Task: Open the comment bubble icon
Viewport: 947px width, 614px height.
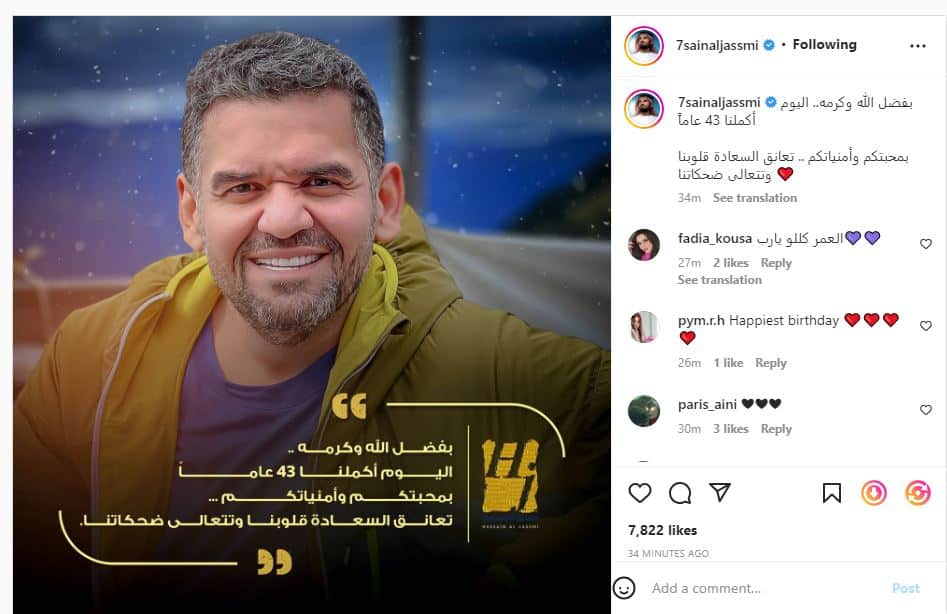Action: [x=680, y=493]
